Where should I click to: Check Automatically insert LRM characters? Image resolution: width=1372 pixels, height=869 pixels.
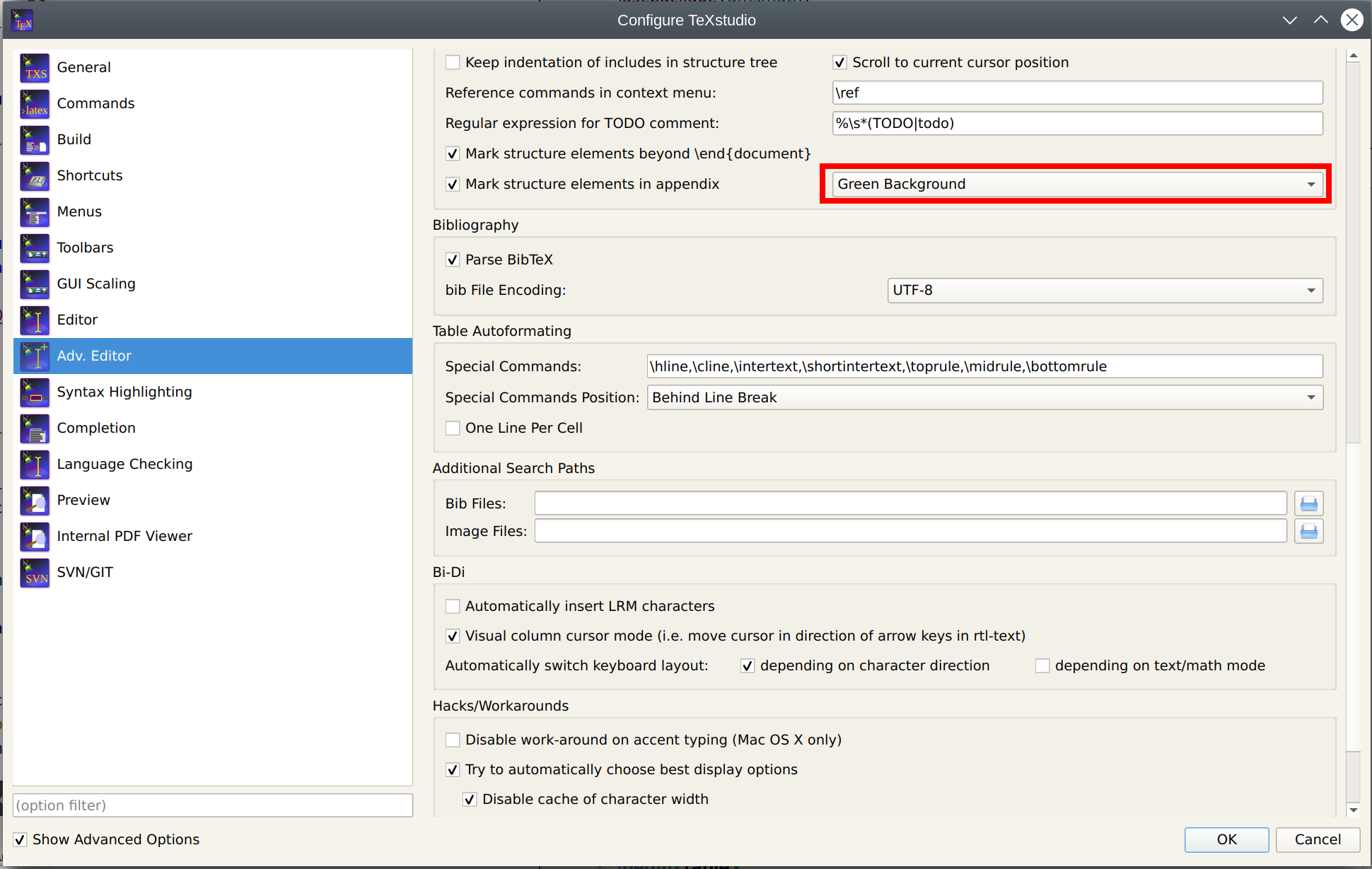point(453,606)
